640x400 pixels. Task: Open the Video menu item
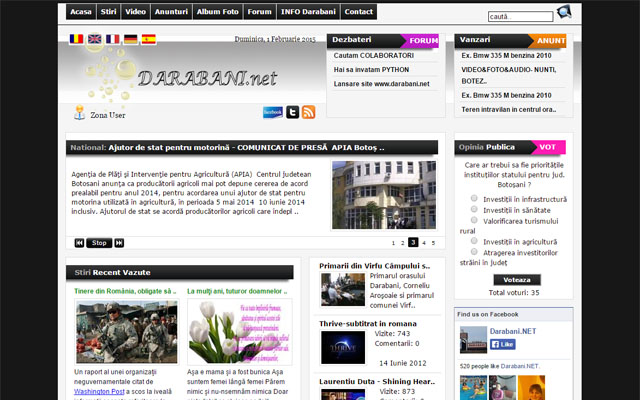pyautogui.click(x=136, y=12)
